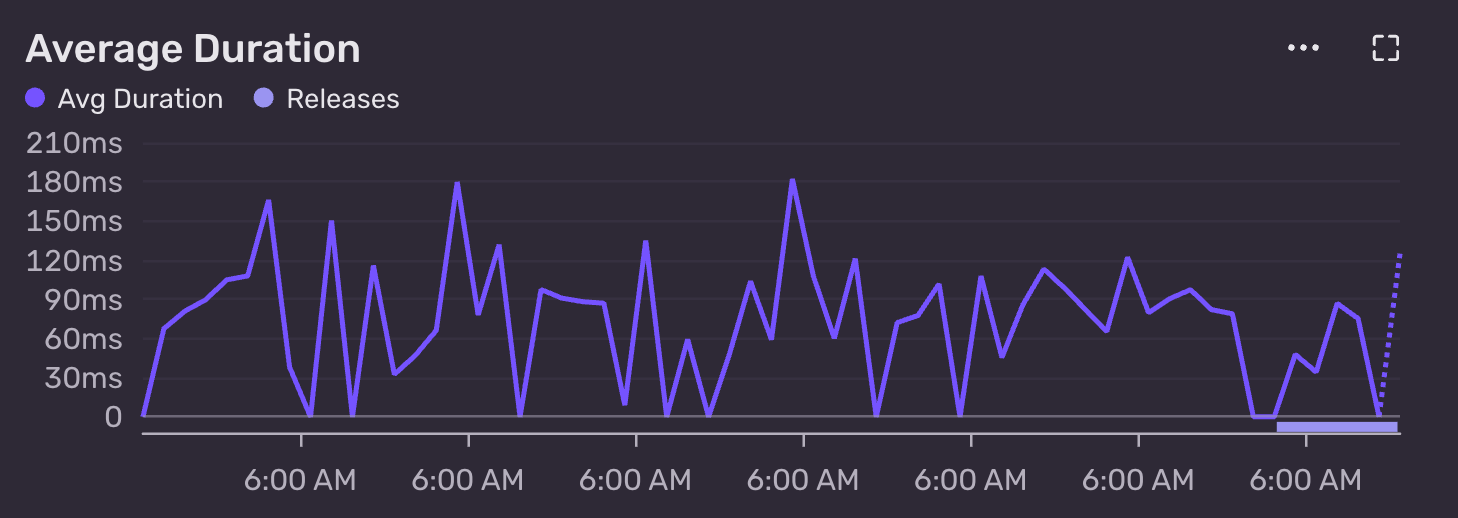
Task: Click the Releases legend color dot
Action: [264, 99]
